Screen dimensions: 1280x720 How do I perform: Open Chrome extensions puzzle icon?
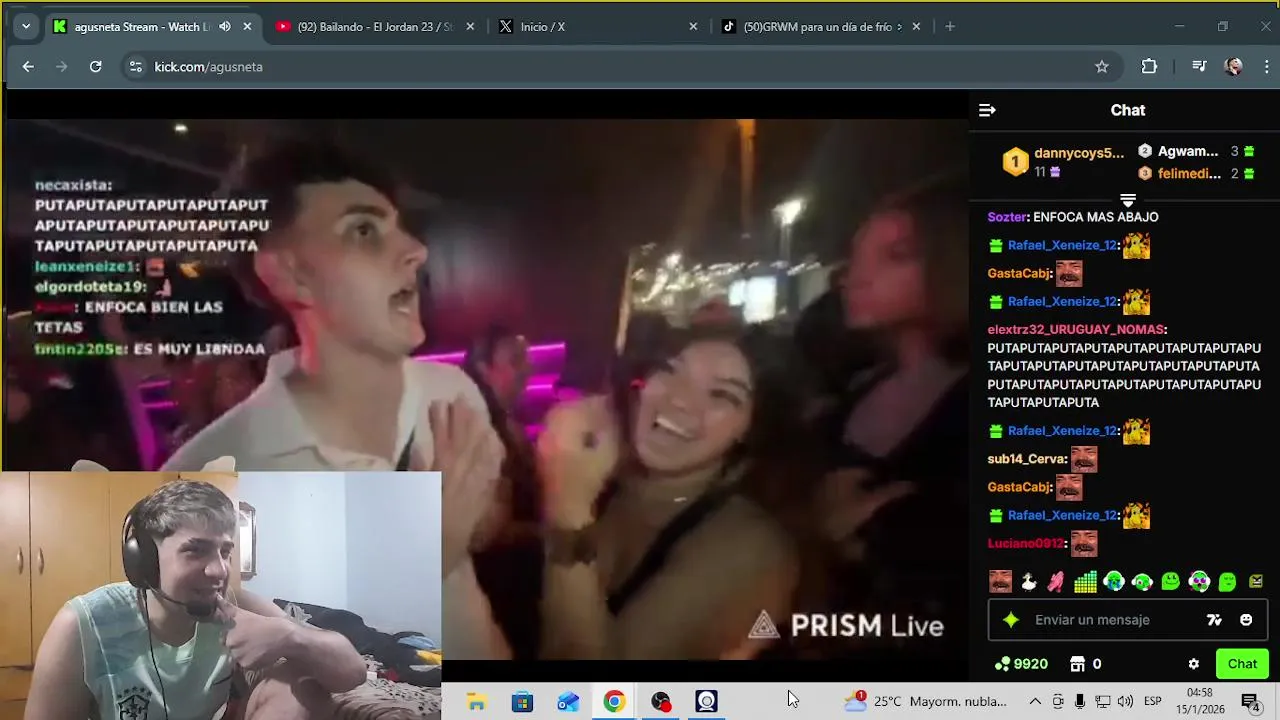[x=1149, y=67]
